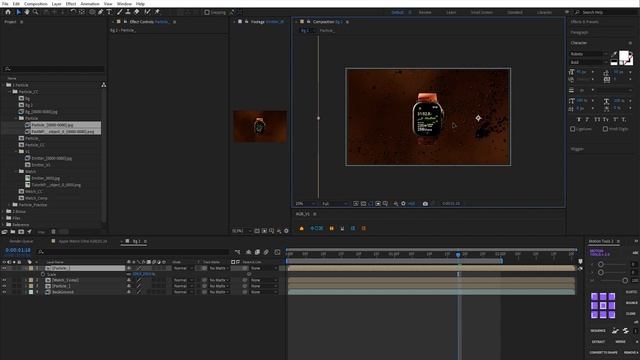Select the Brush tool
The height and width of the screenshot is (360, 640).
coord(120,12)
